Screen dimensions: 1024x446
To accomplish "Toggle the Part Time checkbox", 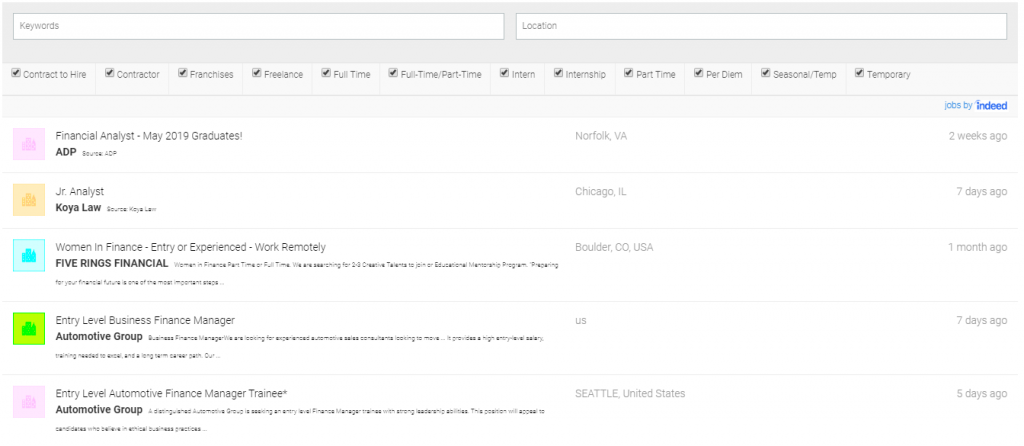I will click(x=629, y=73).
